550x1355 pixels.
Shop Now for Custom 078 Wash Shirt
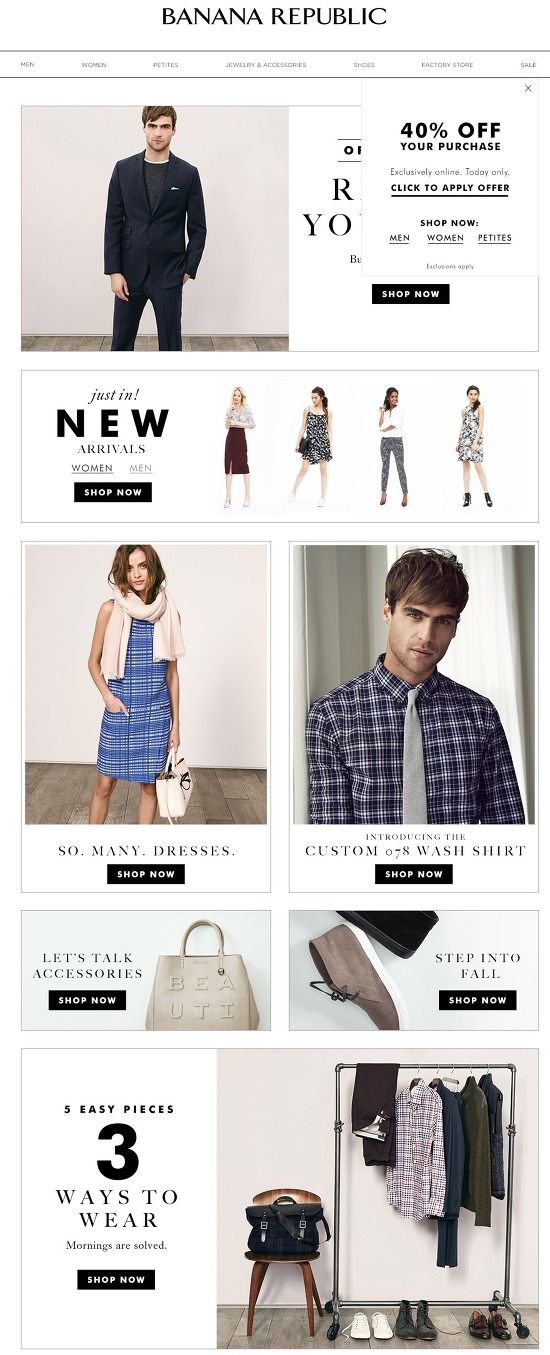click(414, 874)
